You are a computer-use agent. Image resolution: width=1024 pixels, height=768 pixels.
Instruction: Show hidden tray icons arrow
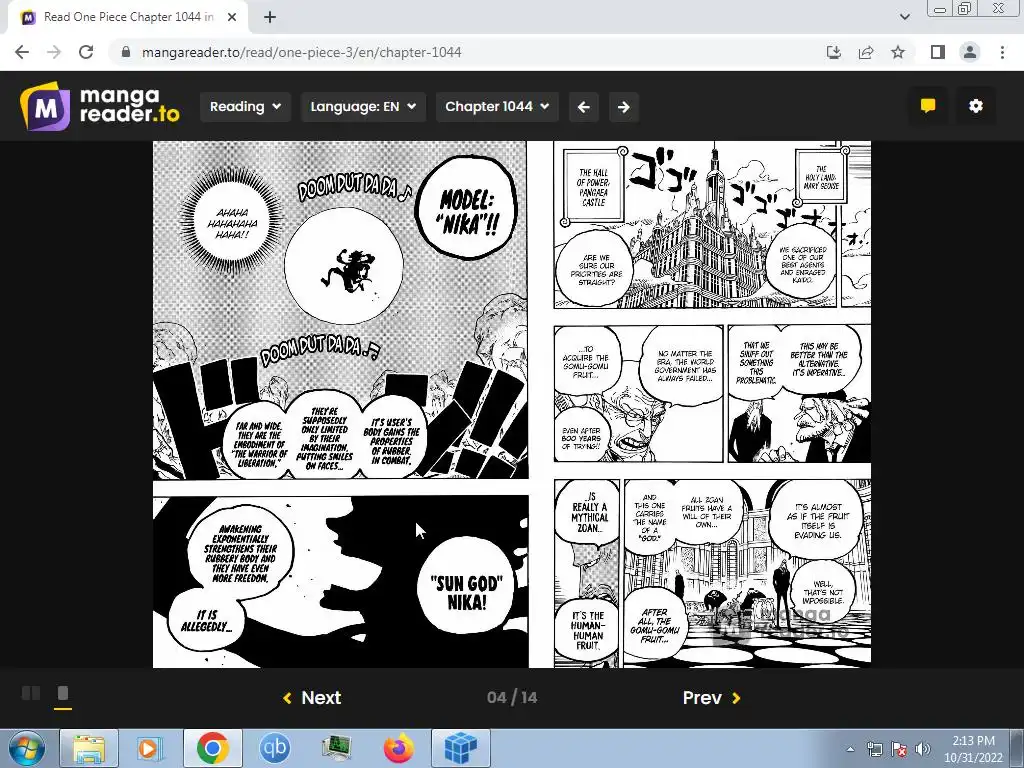(850, 749)
